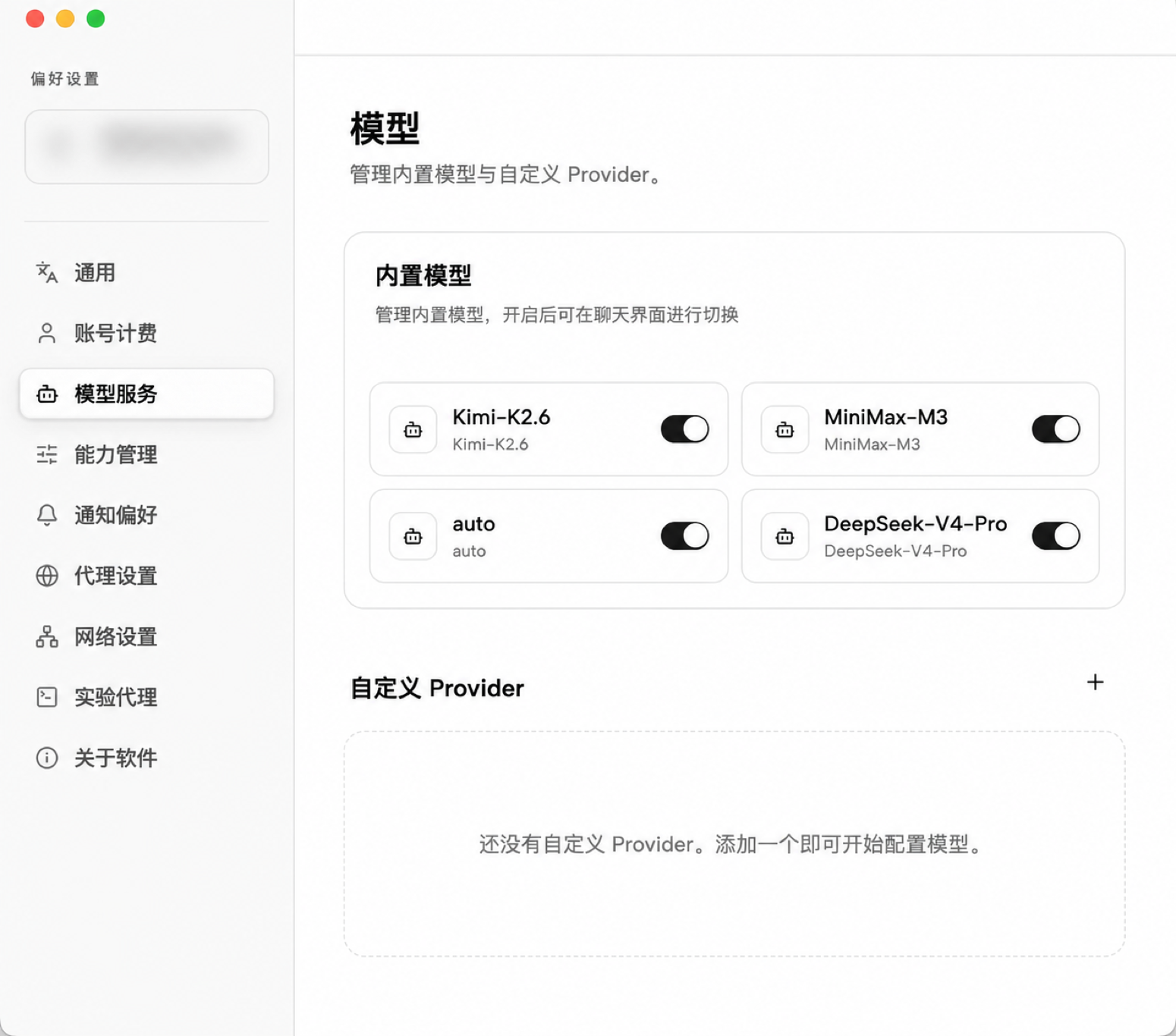Viewport: 1176px width, 1036px height.
Task: Click the network icon beside 网络设置
Action: click(47, 636)
